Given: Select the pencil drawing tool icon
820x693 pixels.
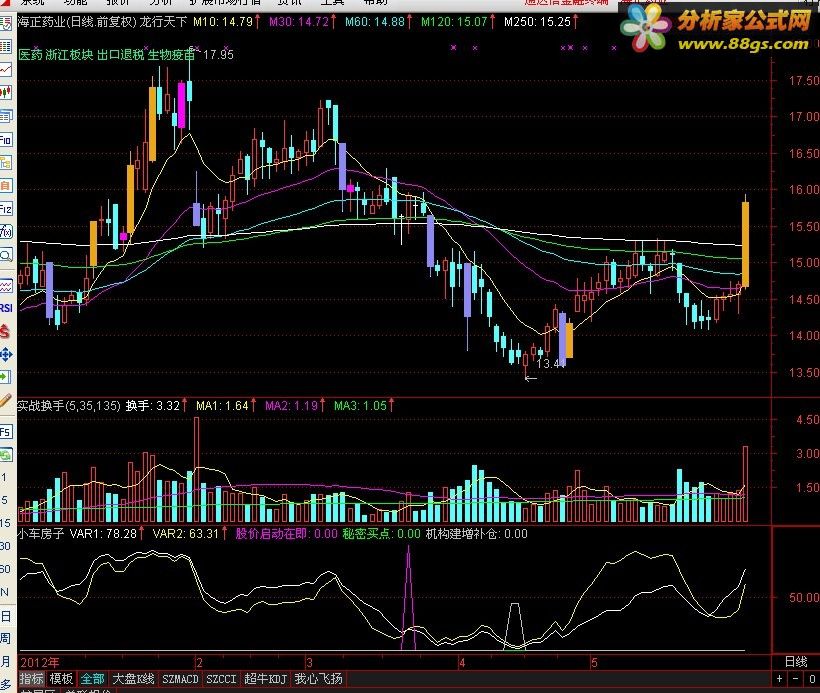Looking at the screenshot, I should click(5, 401).
